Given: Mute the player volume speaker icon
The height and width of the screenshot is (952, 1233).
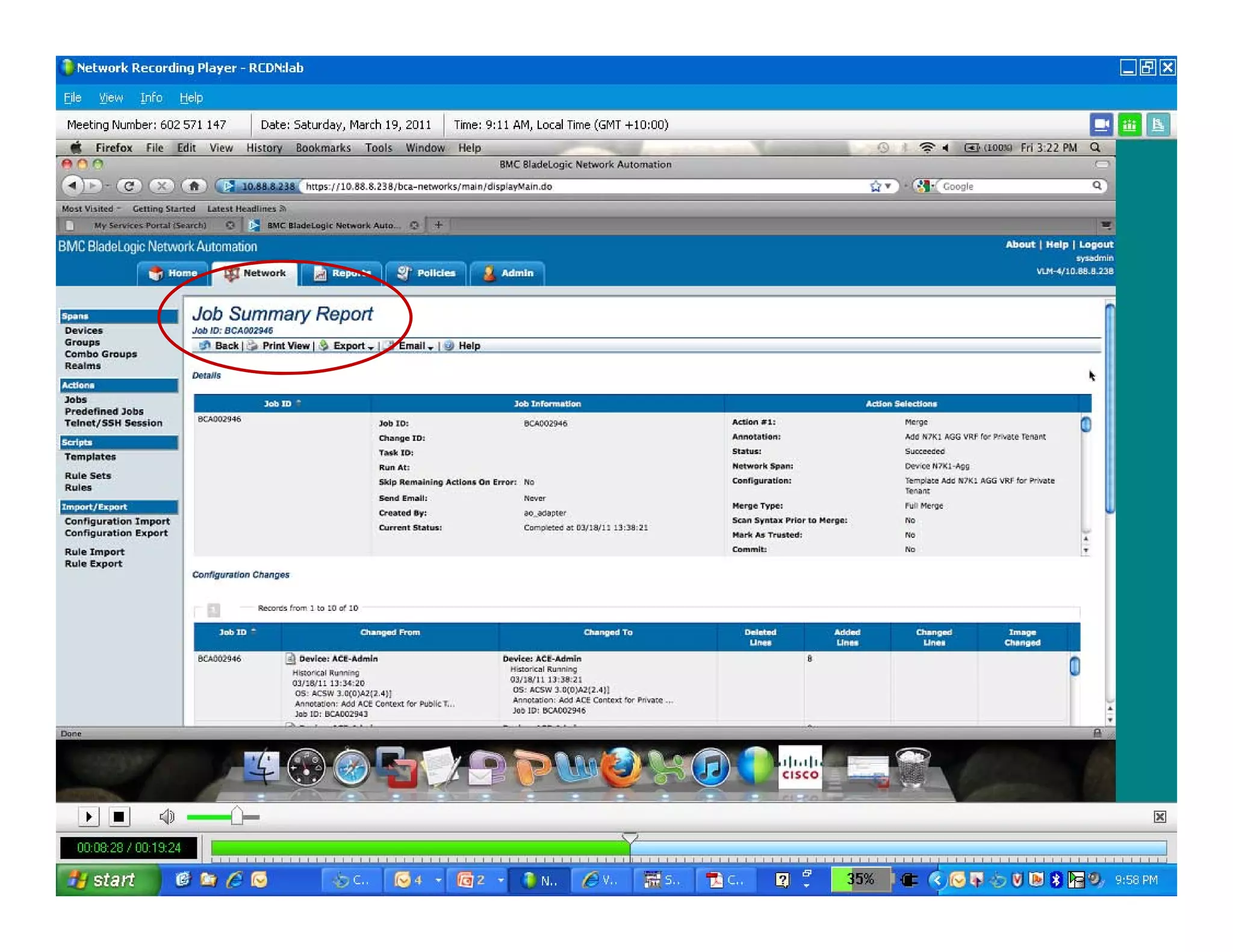Looking at the screenshot, I should pos(166,817).
